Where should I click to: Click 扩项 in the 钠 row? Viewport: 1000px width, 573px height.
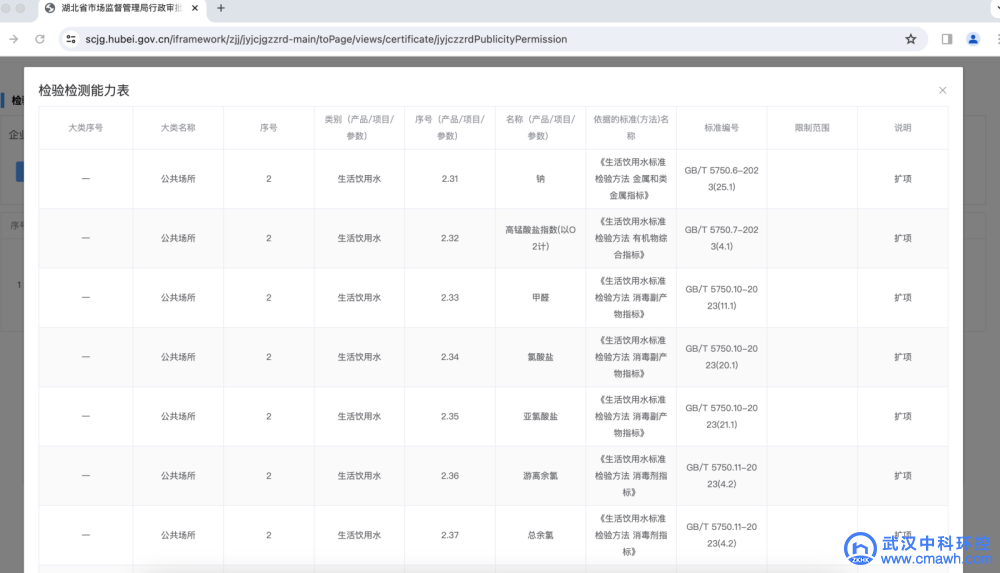[x=902, y=179]
